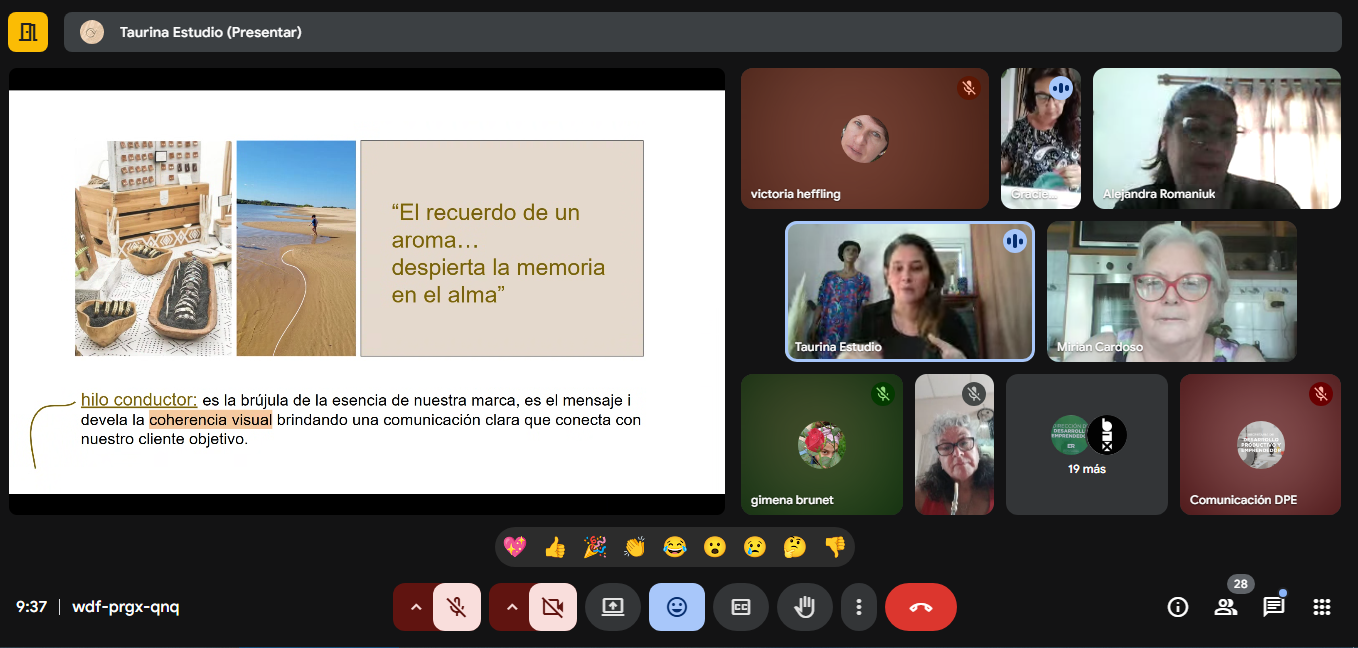Click the Meet home logo
Viewport: 1358px width, 648px height.
27,31
